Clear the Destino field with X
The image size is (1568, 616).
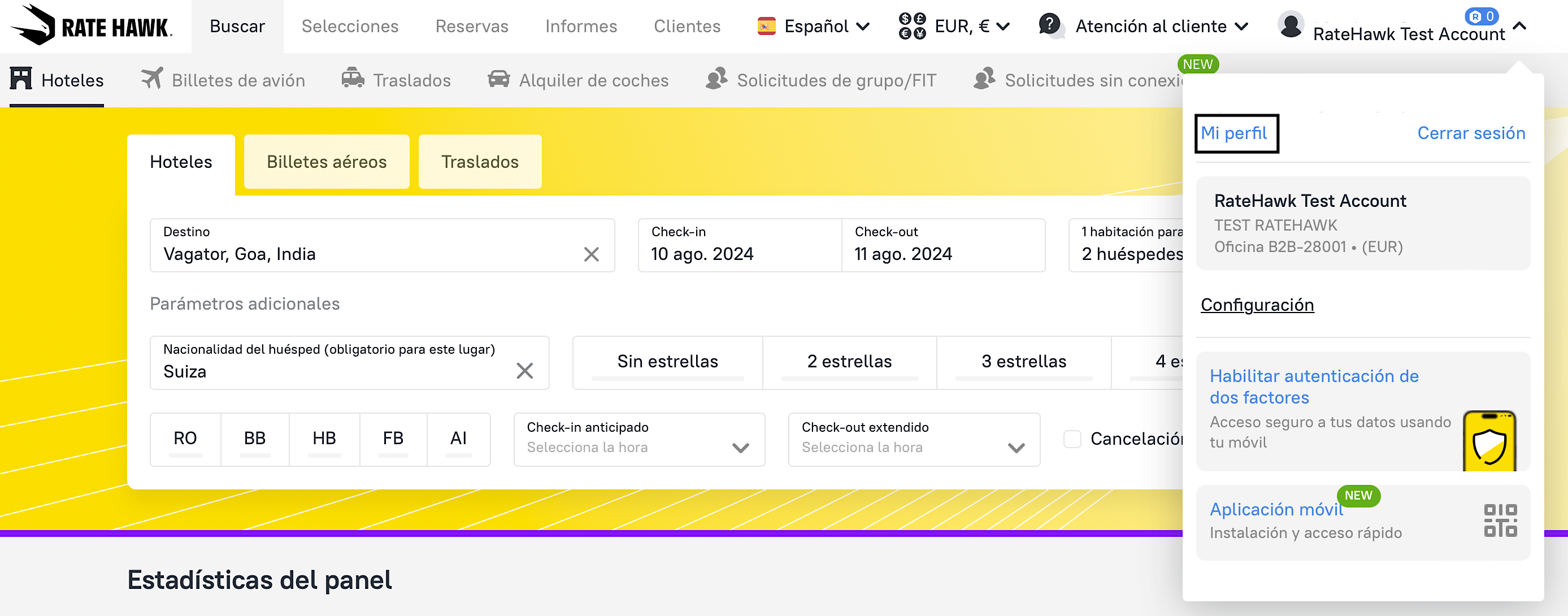click(x=591, y=254)
